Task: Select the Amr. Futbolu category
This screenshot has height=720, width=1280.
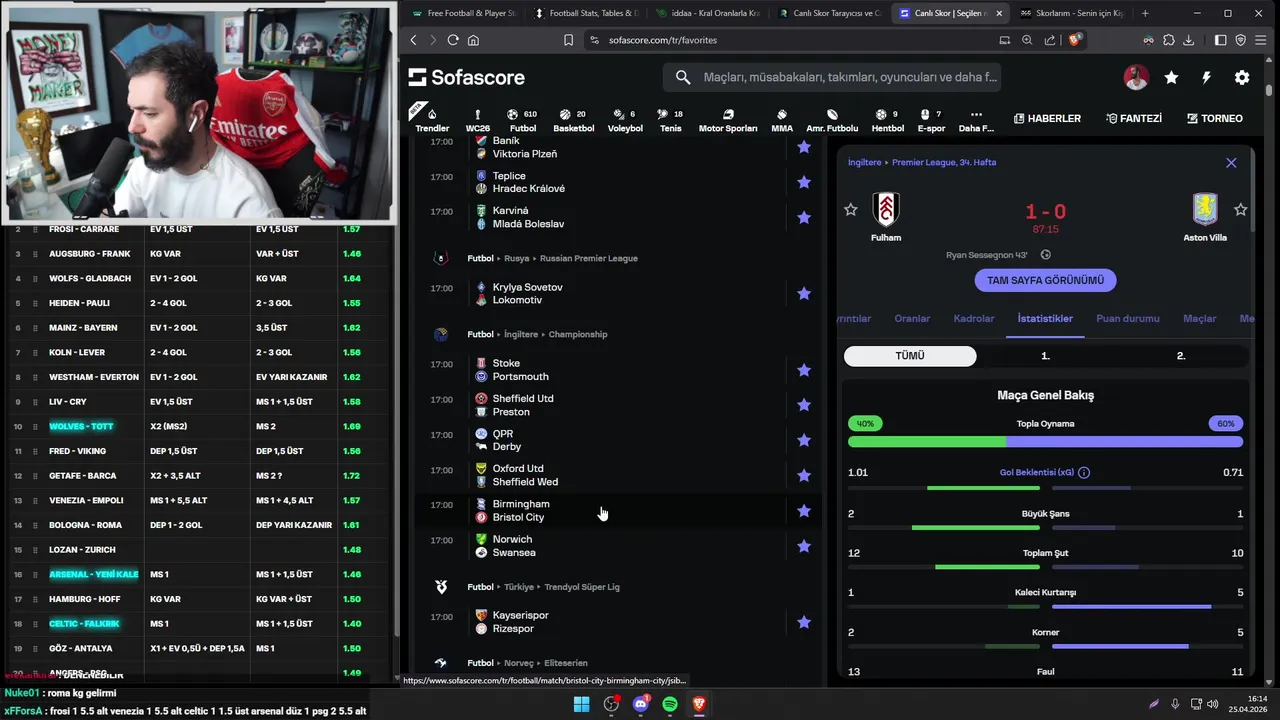Action: [x=832, y=120]
